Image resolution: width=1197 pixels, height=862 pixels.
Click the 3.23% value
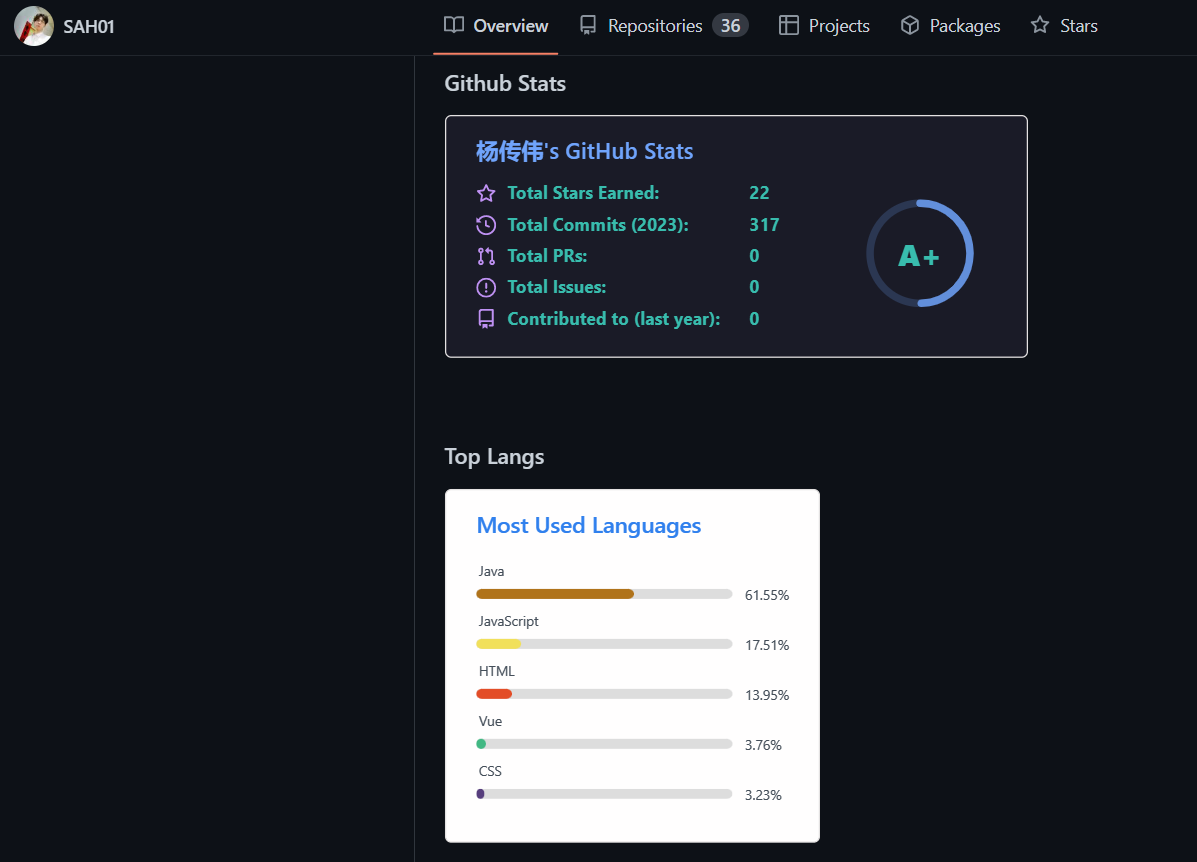coord(763,796)
